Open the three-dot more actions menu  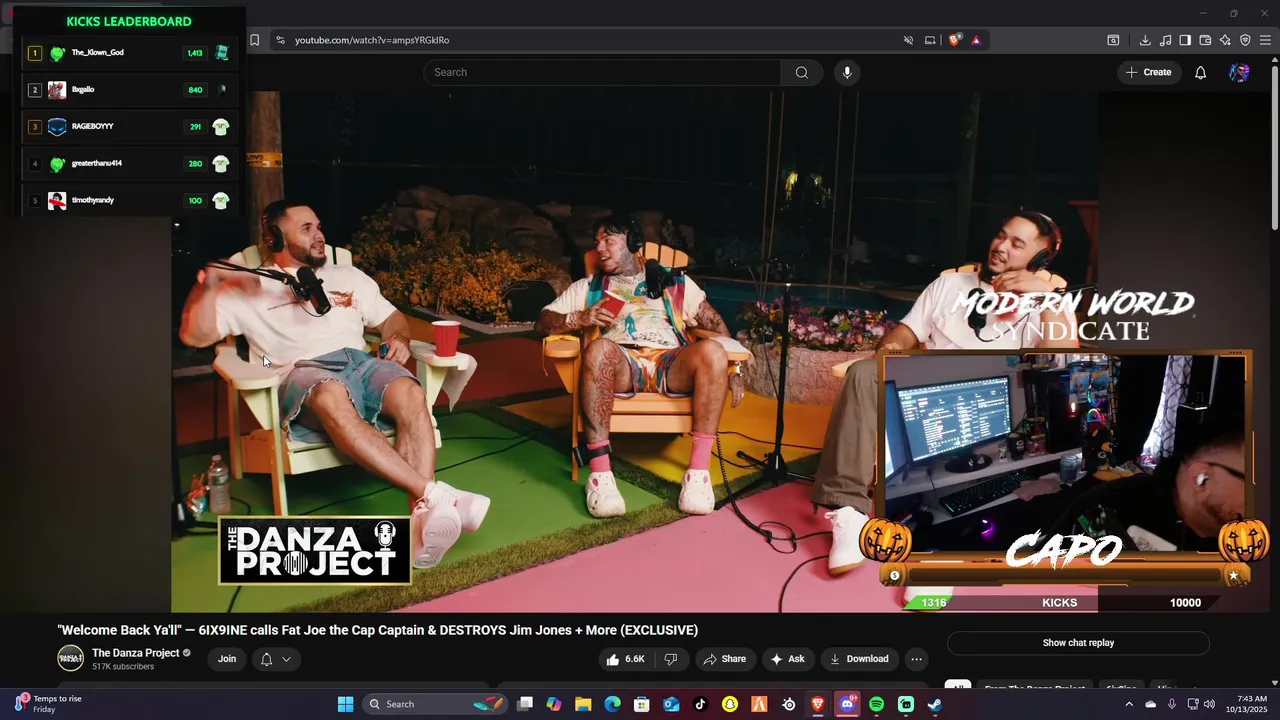coord(916,659)
